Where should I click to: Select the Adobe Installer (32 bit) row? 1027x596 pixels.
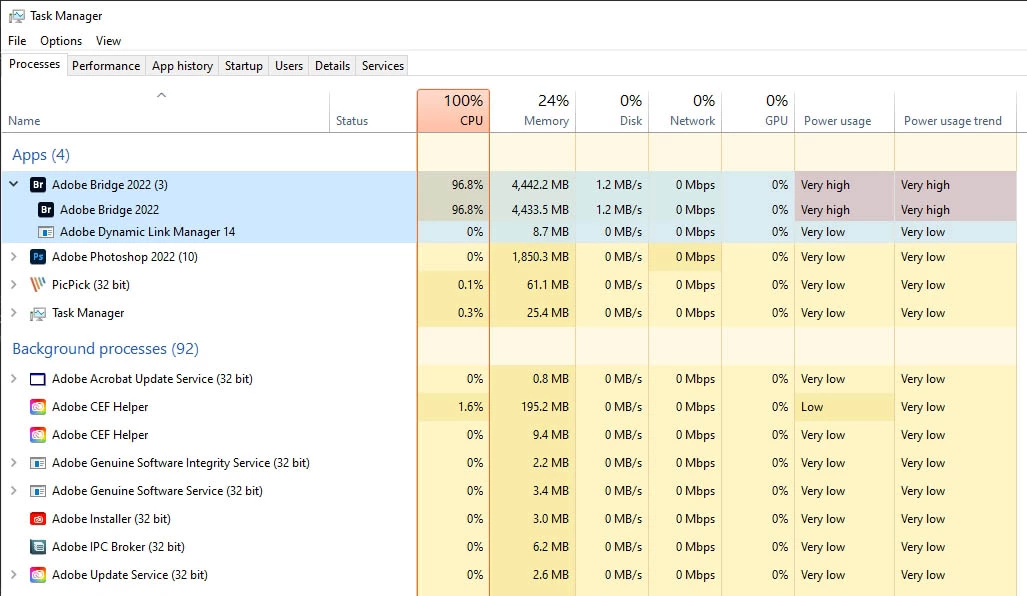tap(509, 519)
